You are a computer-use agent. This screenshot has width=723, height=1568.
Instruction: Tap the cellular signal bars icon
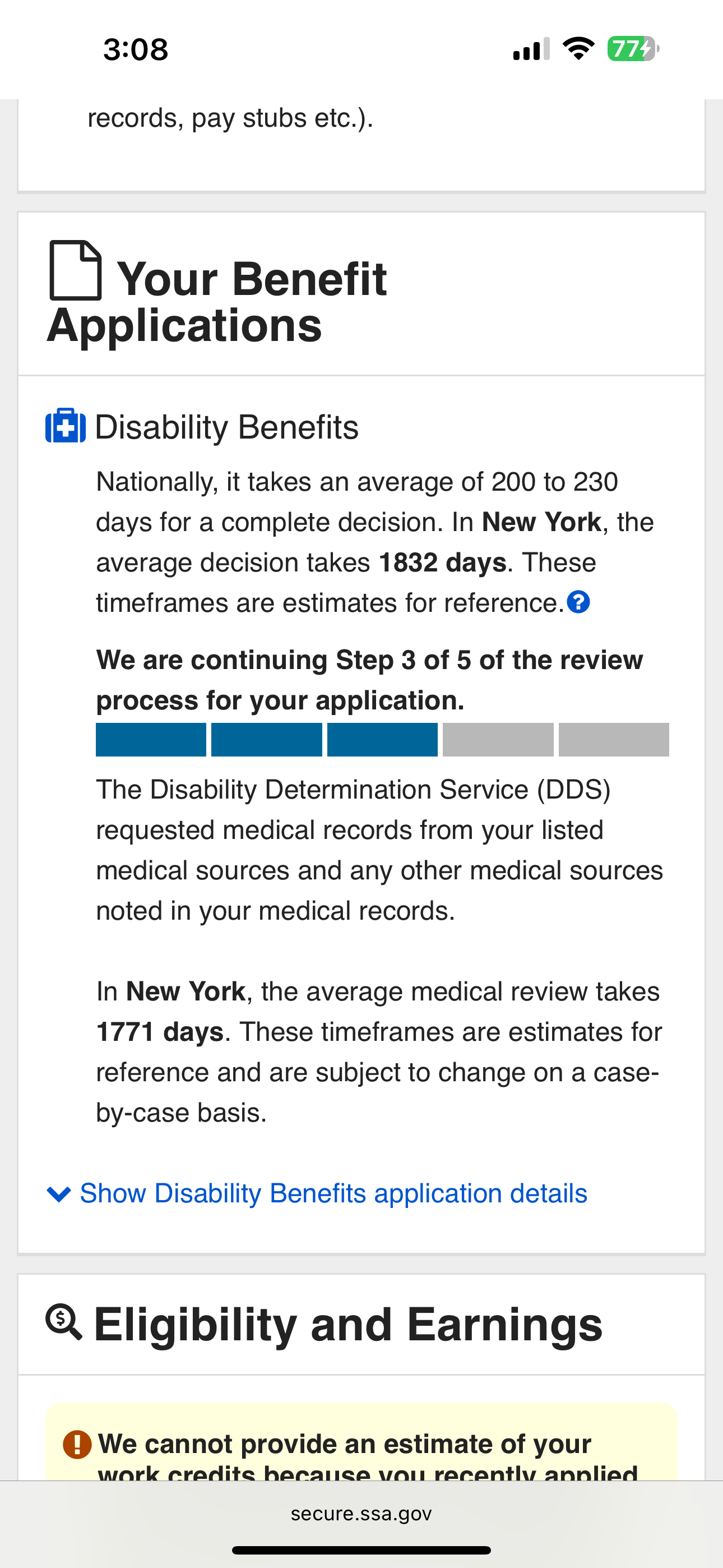tap(531, 49)
